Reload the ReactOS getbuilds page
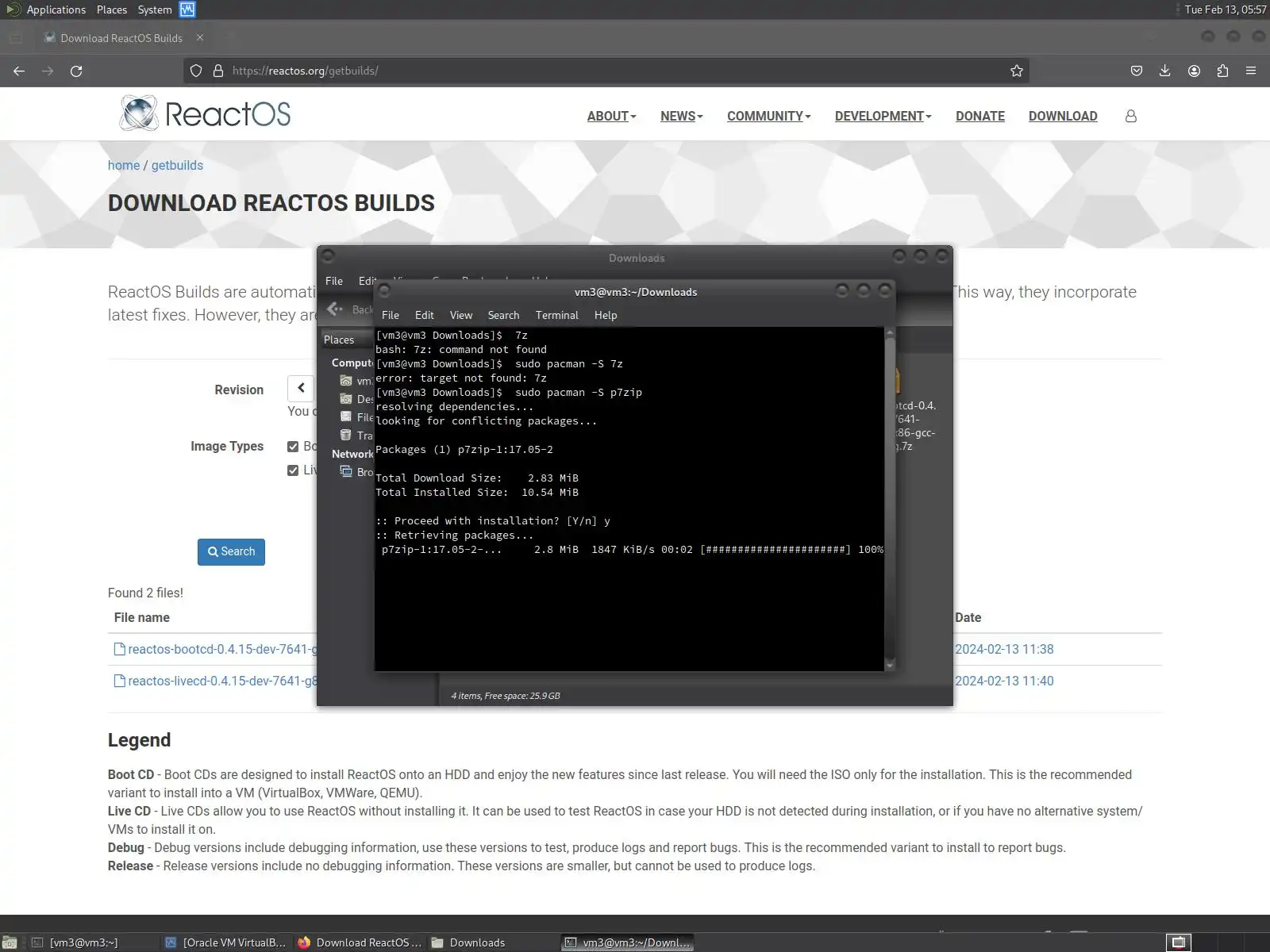 tap(76, 71)
